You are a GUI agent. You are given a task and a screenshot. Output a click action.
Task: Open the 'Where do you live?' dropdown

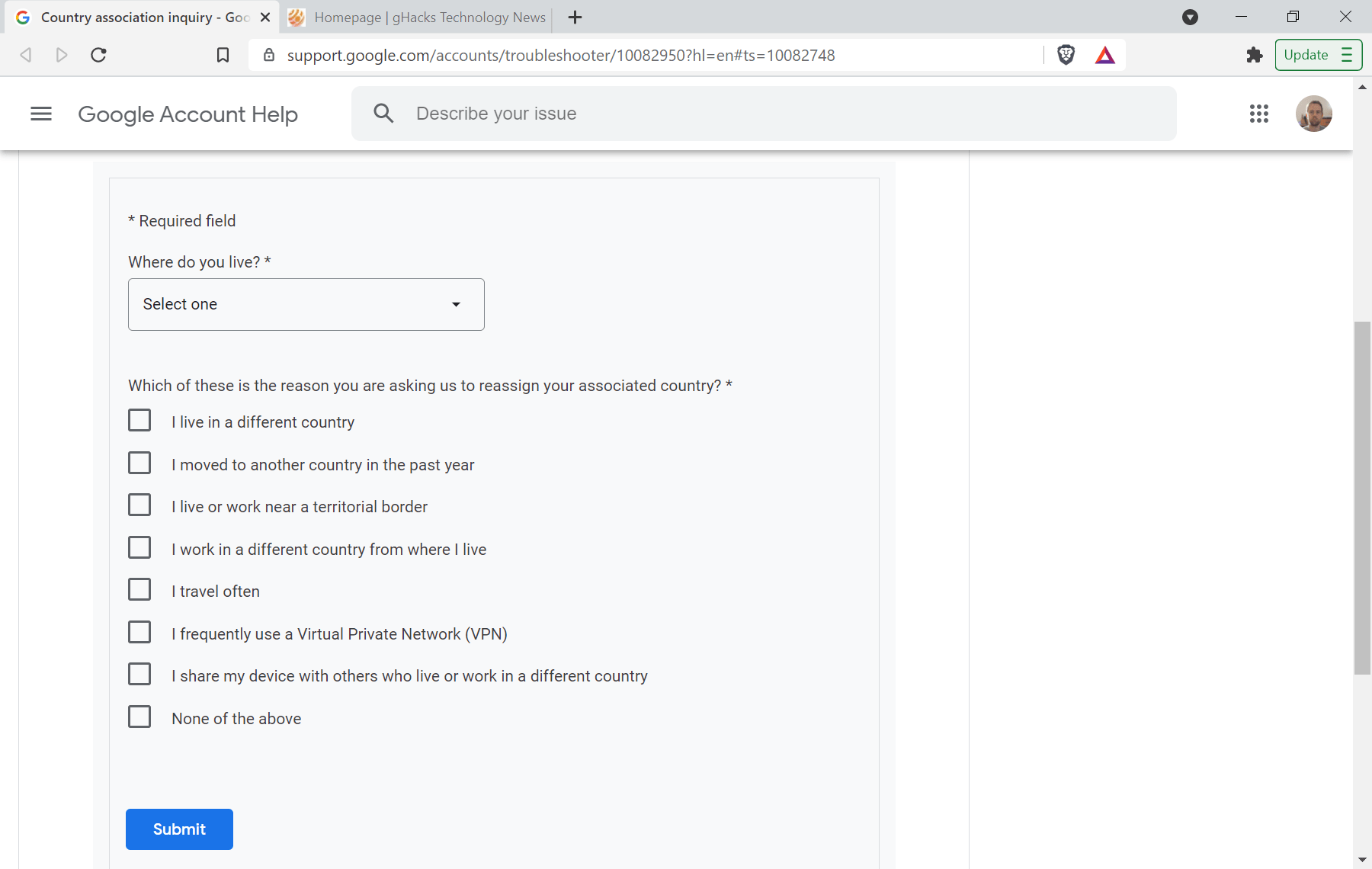pyautogui.click(x=306, y=304)
